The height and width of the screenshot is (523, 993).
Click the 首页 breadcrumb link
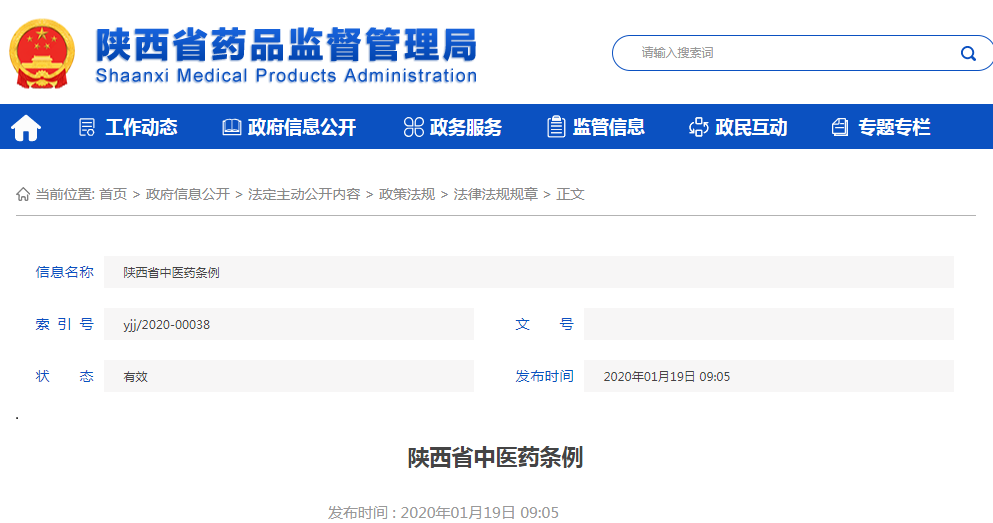tap(113, 194)
